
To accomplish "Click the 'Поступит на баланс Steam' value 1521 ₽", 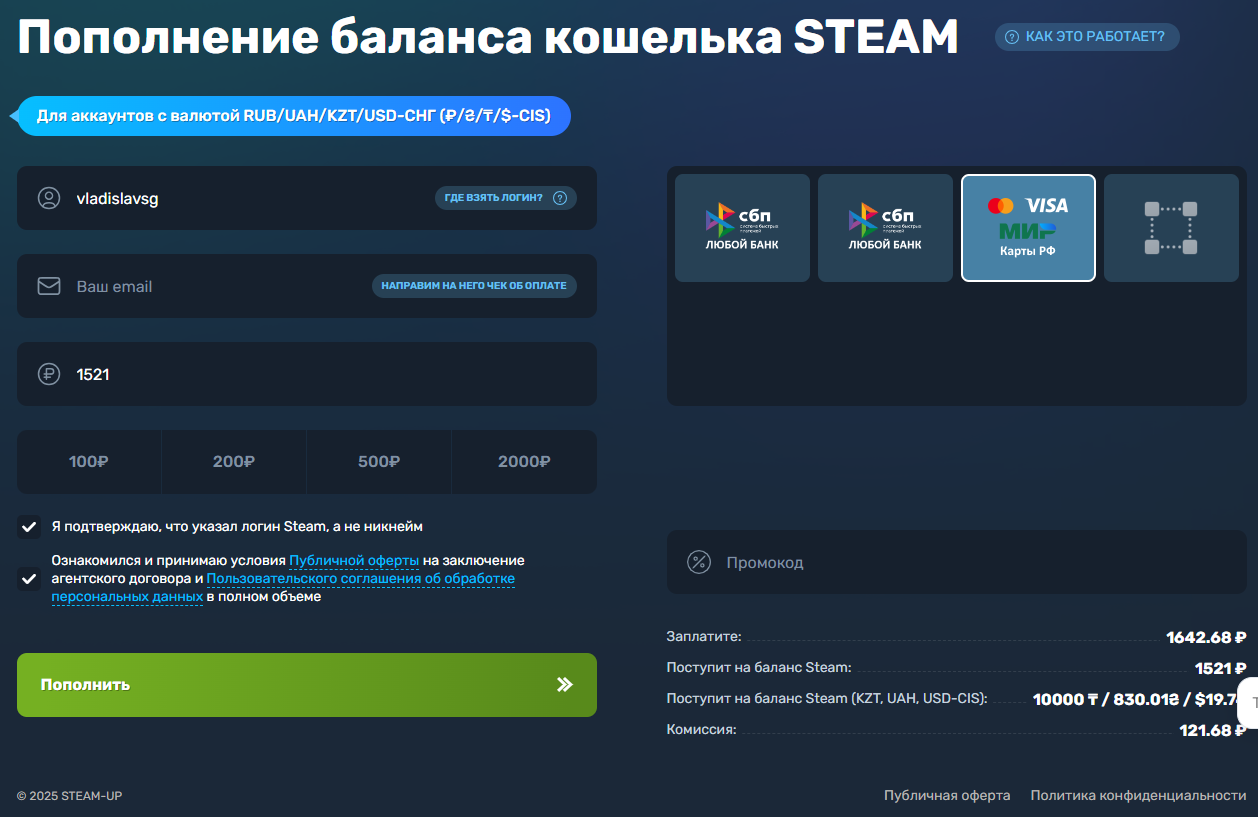I will pyautogui.click(x=1220, y=668).
